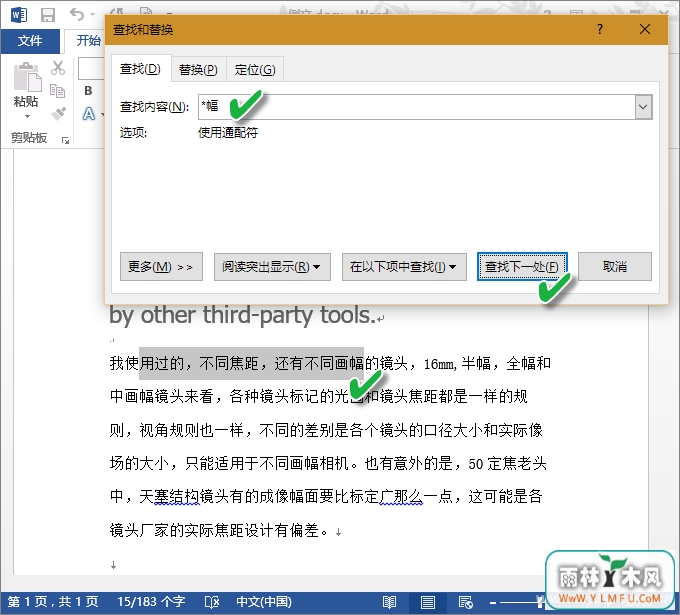
Task: Switch to the 开始 (Home) ribbon tab
Action: point(88,40)
